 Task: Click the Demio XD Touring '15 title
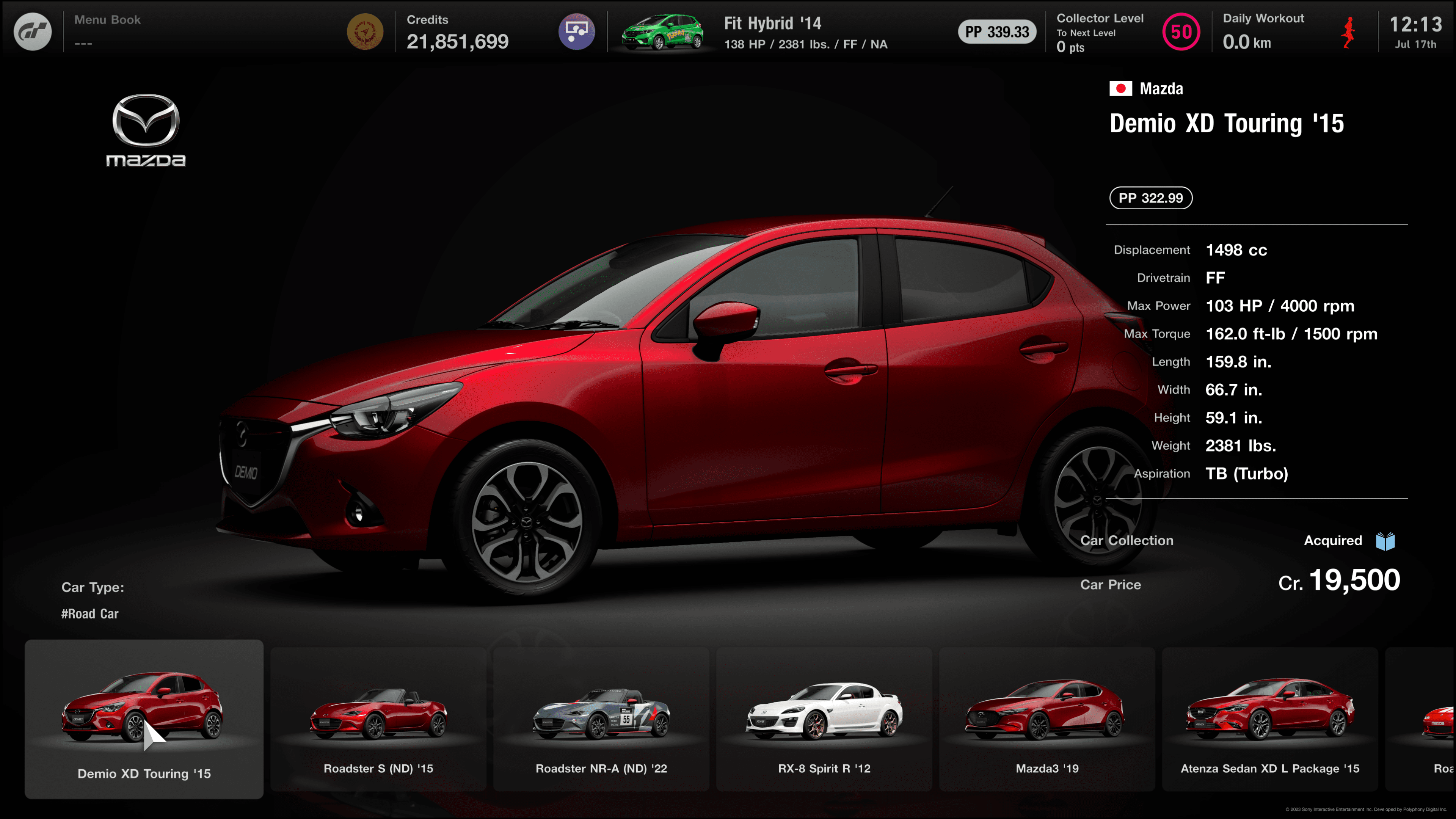pos(1227,123)
